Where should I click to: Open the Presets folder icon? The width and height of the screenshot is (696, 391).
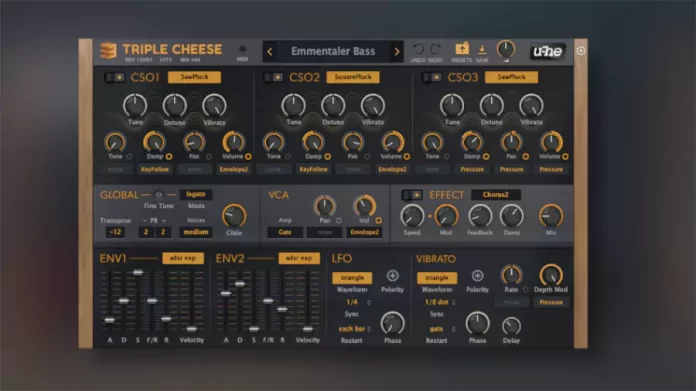point(462,49)
